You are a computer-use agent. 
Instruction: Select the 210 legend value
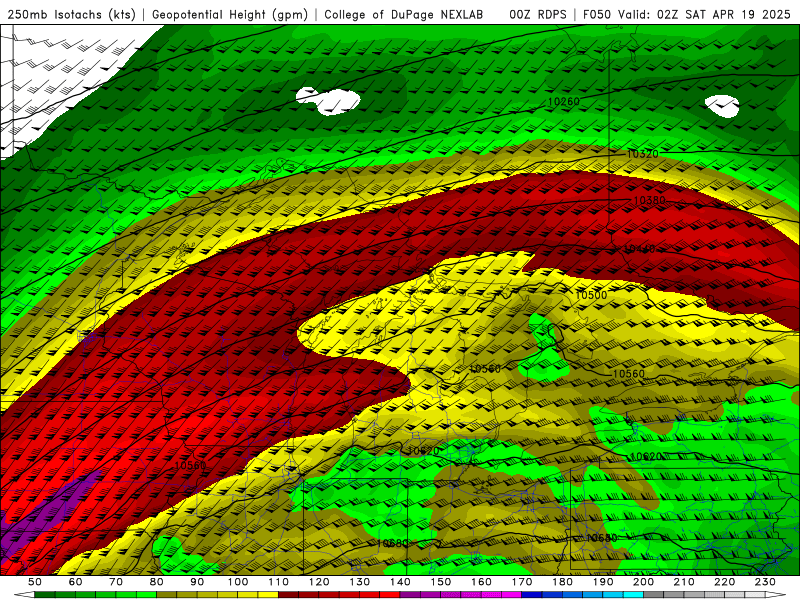pyautogui.click(x=684, y=582)
